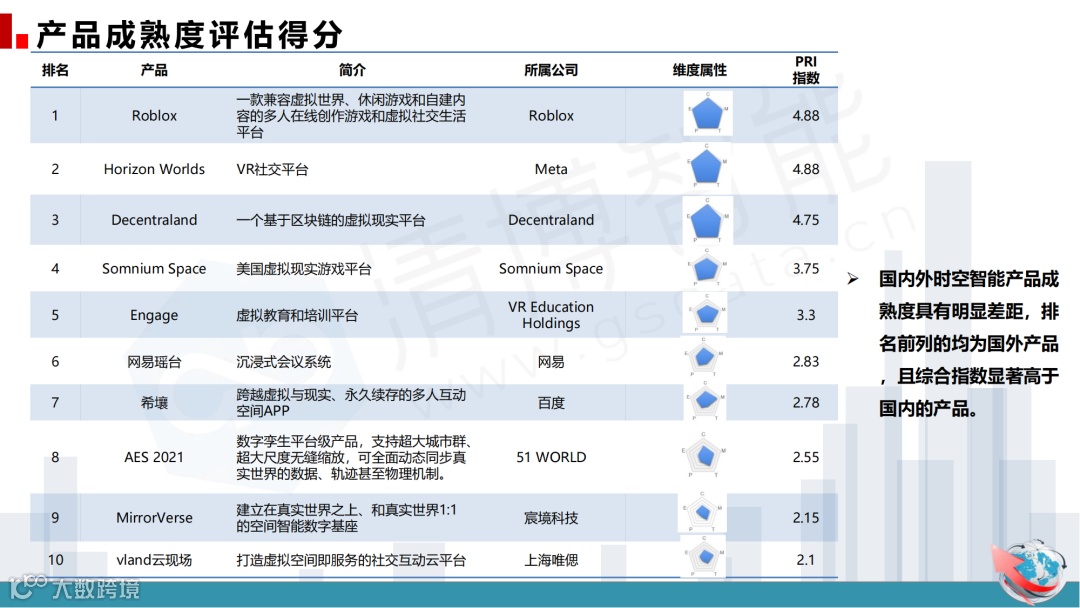The image size is (1080, 608).
Task: Click the 所属公司 column header
Action: pos(551,70)
